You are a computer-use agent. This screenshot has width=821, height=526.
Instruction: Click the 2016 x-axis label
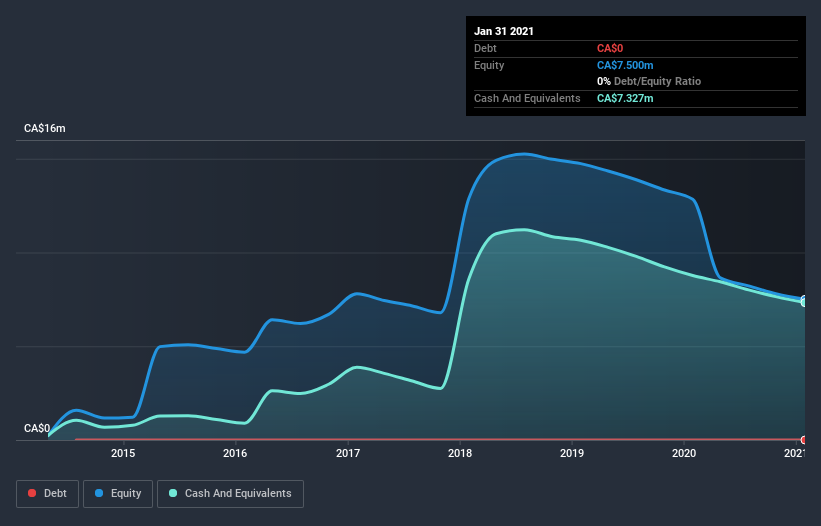(x=235, y=453)
